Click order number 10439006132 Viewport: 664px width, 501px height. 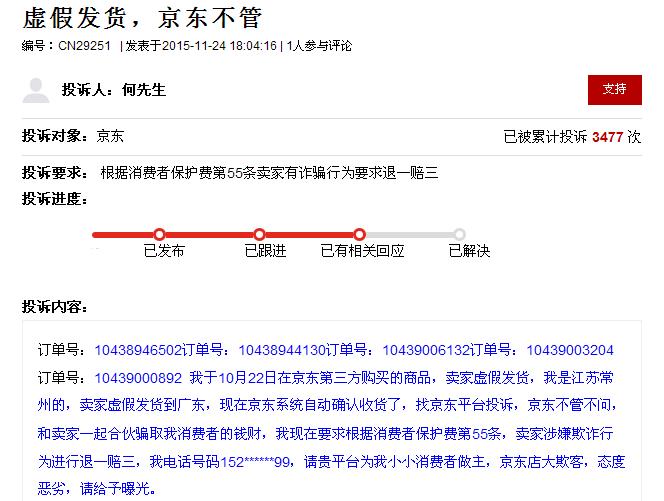(x=426, y=350)
